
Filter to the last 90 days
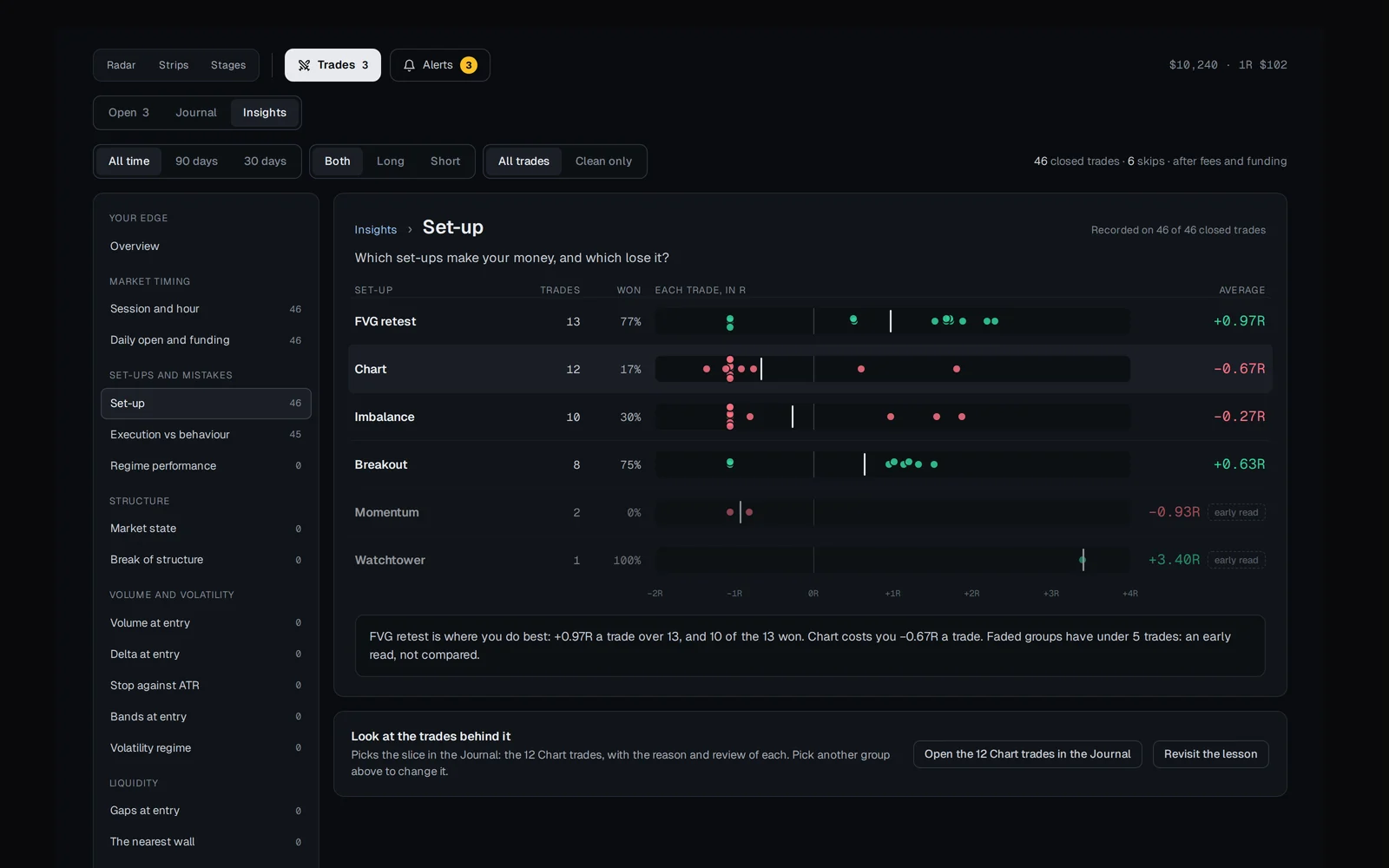(196, 161)
